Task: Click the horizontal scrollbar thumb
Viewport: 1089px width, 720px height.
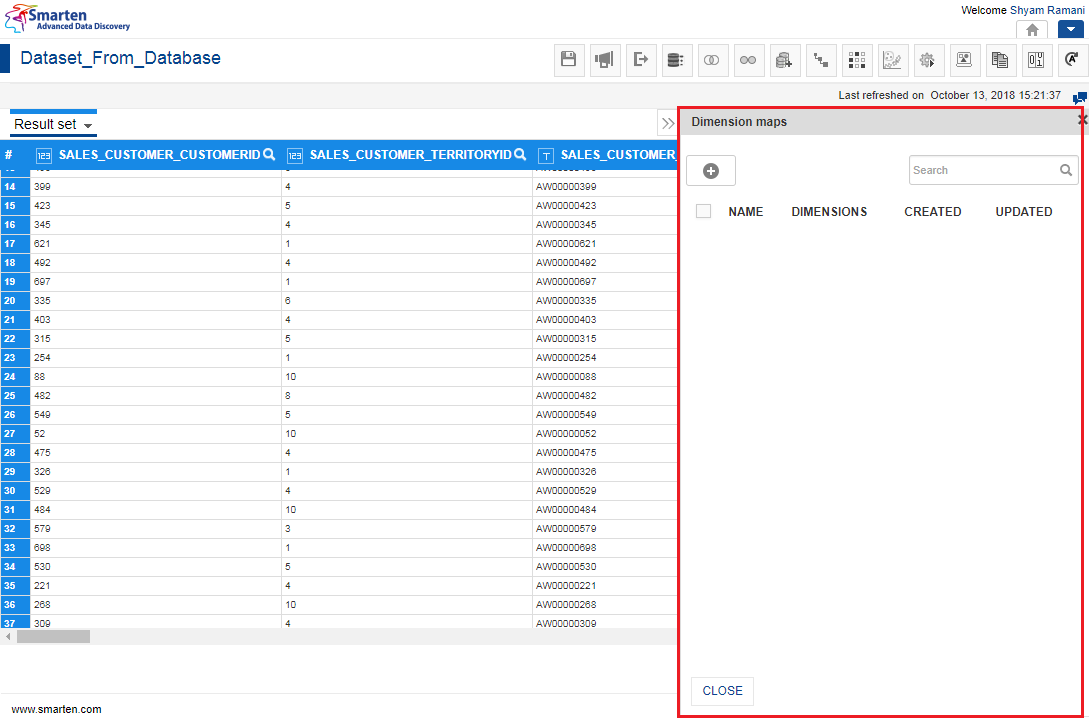Action: [53, 636]
